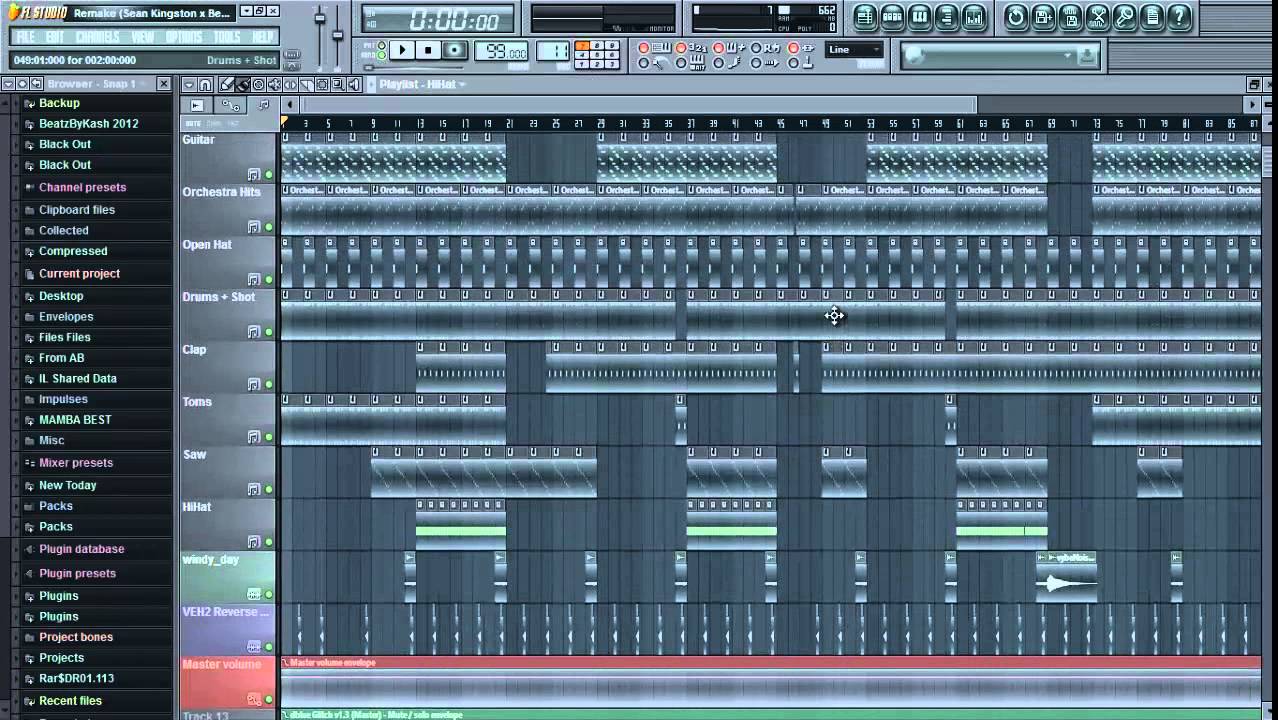1278x720 pixels.
Task: Toggle the step editing mode option
Action: (x=727, y=63)
